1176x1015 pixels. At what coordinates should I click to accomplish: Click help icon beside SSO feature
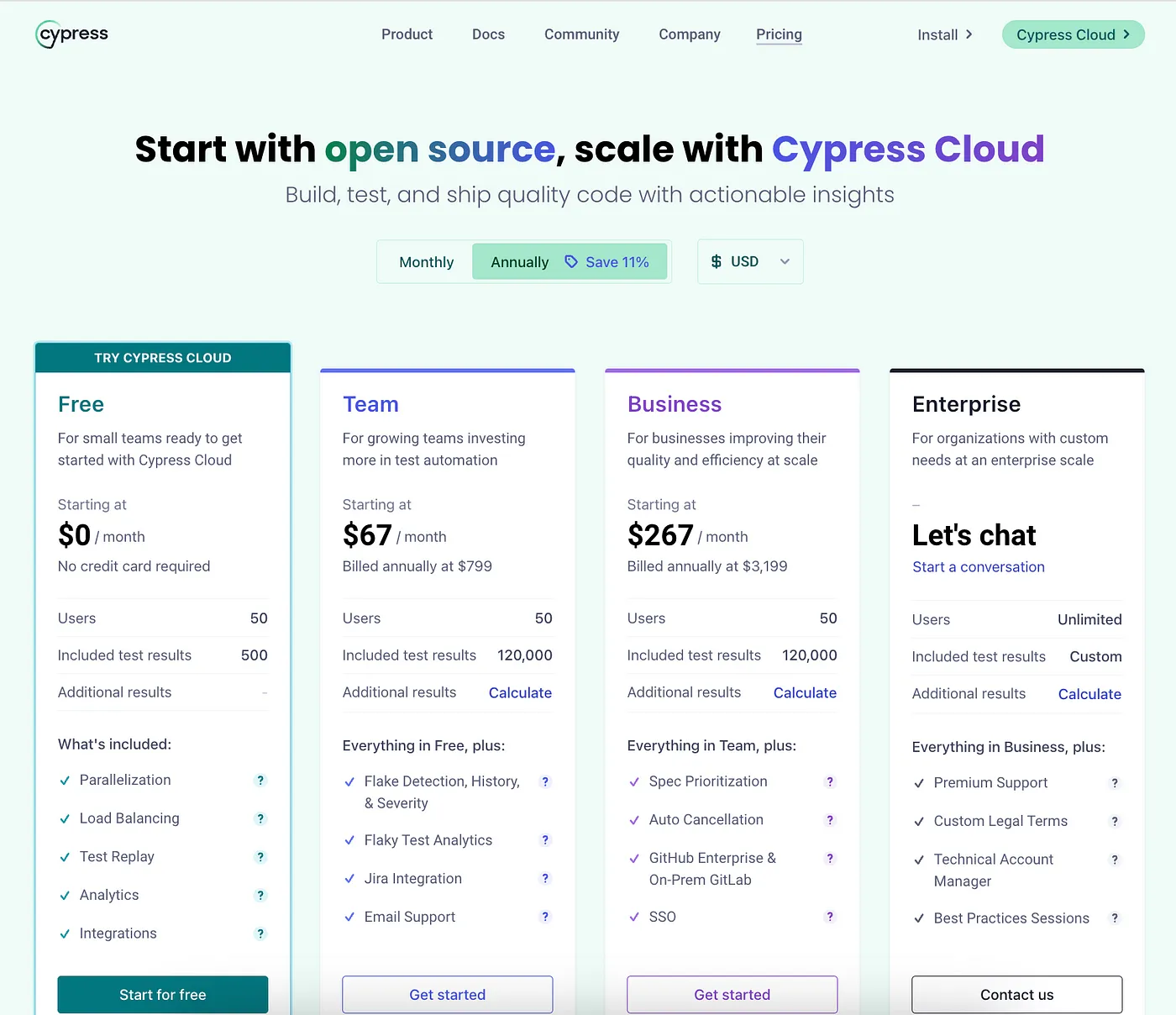coord(830,918)
